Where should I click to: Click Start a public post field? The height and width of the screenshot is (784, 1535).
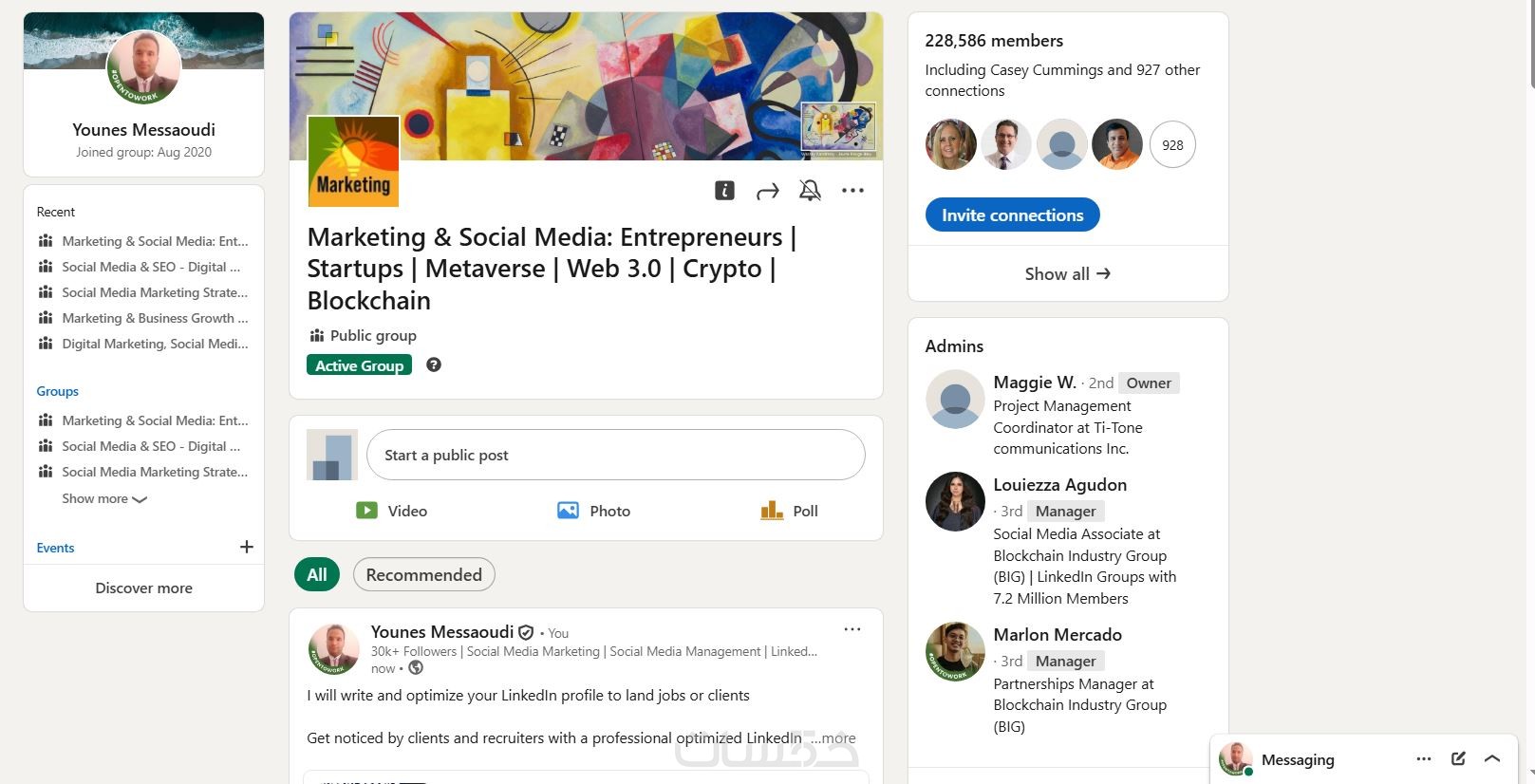615,455
